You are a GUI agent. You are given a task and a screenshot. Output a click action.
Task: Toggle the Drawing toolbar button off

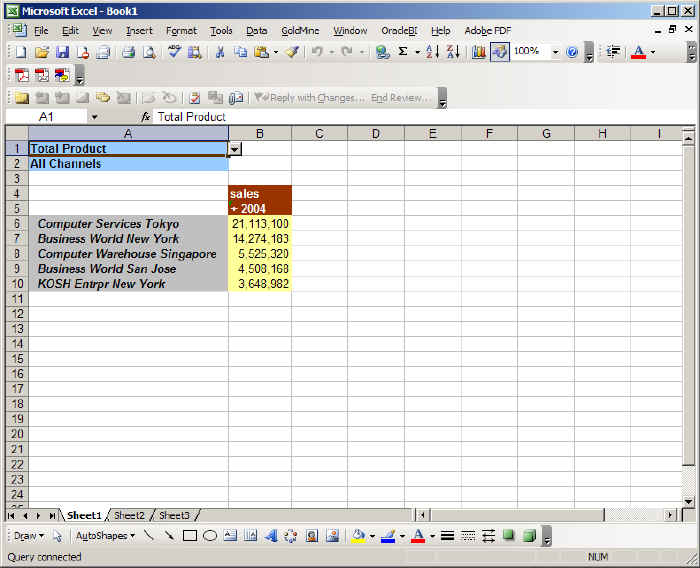click(x=500, y=52)
